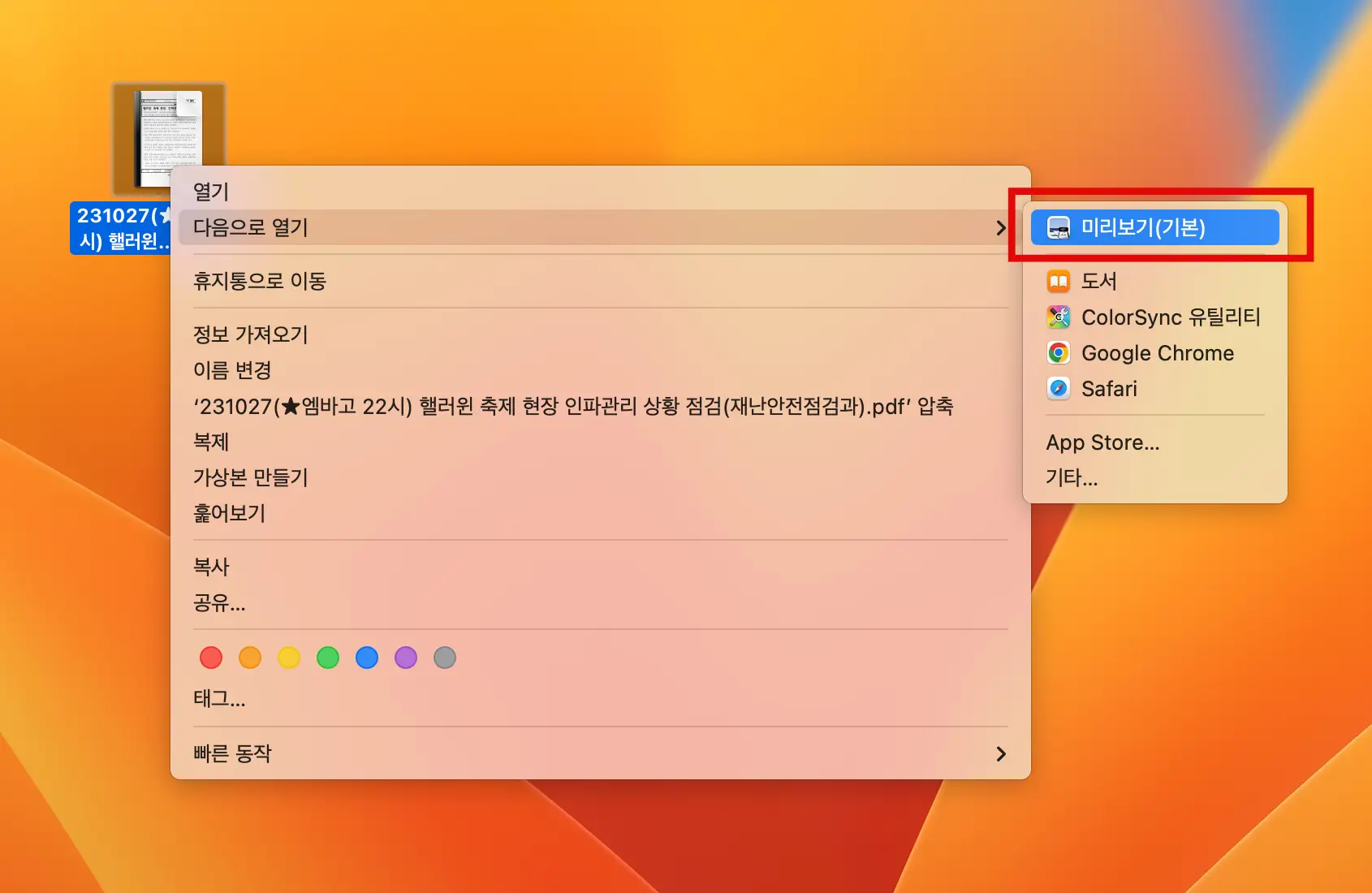Screen dimensions: 1372x893
Task: Choose 훑어보기
Action: [601, 513]
